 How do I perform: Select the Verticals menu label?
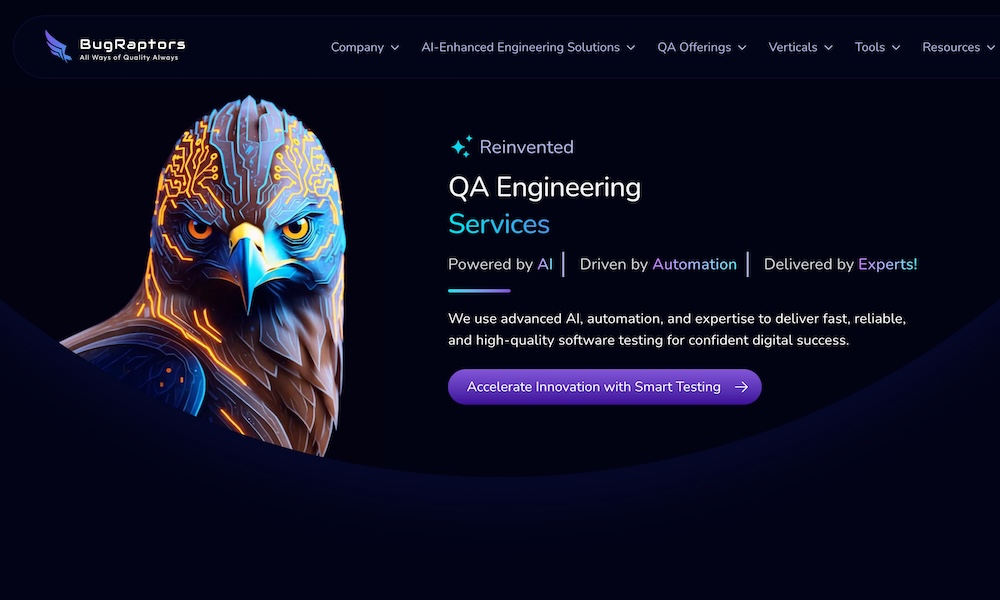point(792,47)
